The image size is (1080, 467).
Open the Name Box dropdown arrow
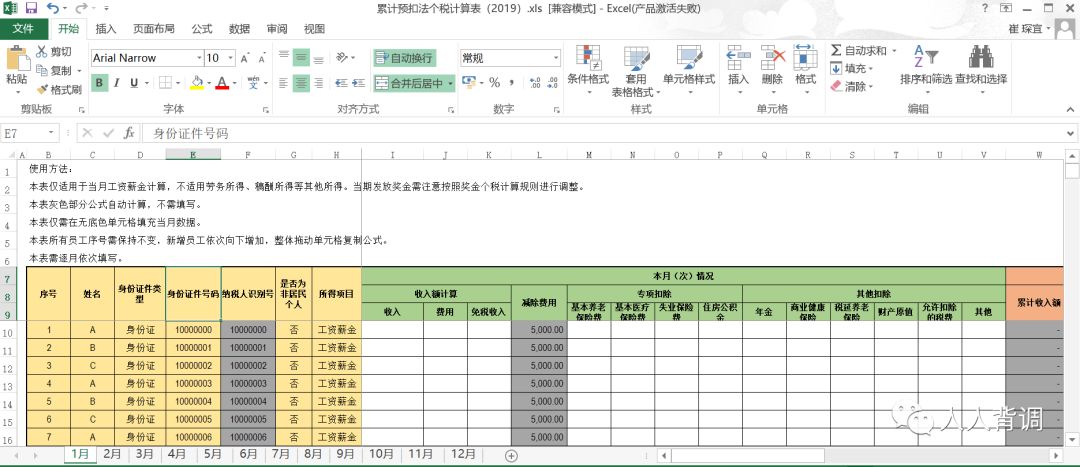click(x=51, y=133)
